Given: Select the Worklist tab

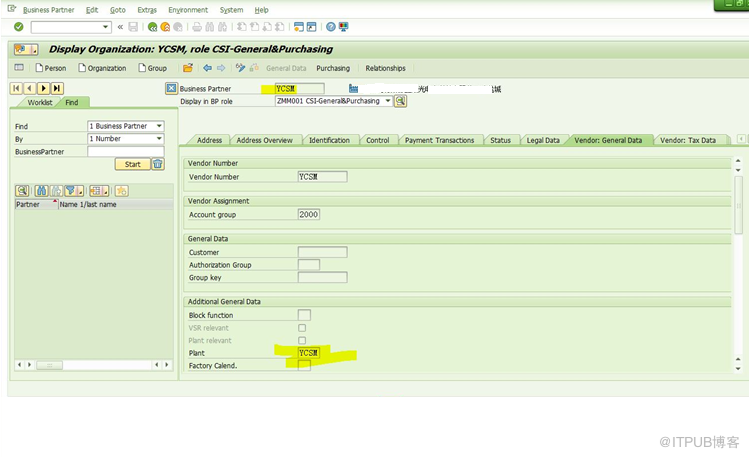Looking at the screenshot, I should click(x=40, y=102).
